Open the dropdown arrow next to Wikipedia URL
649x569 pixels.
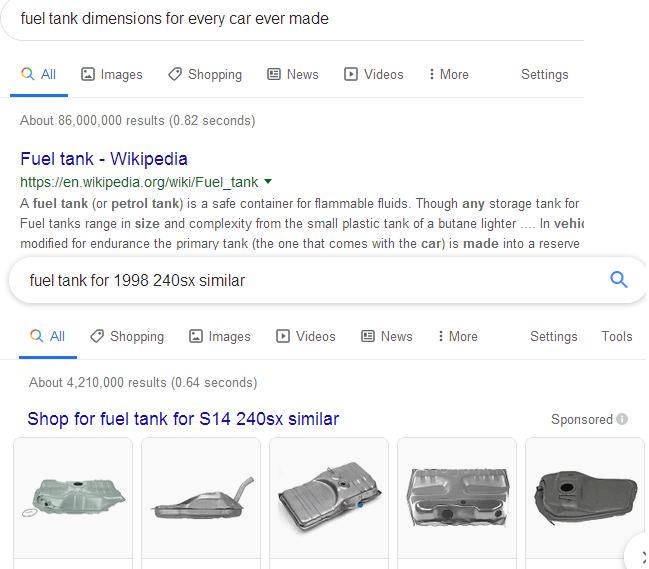click(268, 181)
